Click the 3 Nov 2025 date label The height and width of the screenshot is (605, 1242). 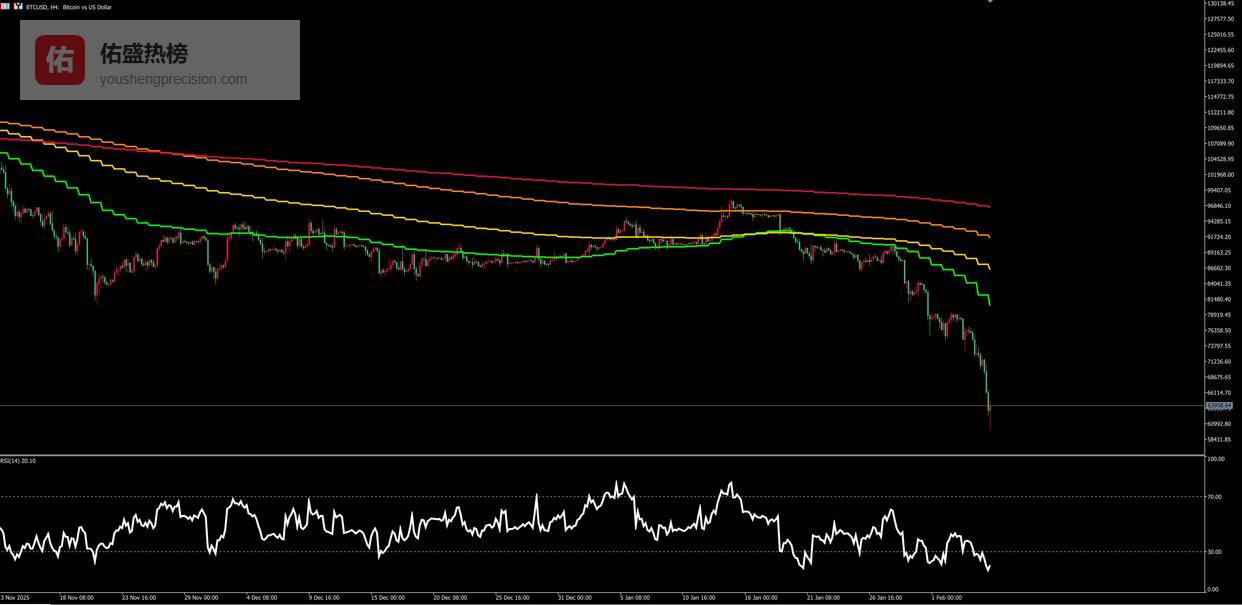[x=15, y=598]
